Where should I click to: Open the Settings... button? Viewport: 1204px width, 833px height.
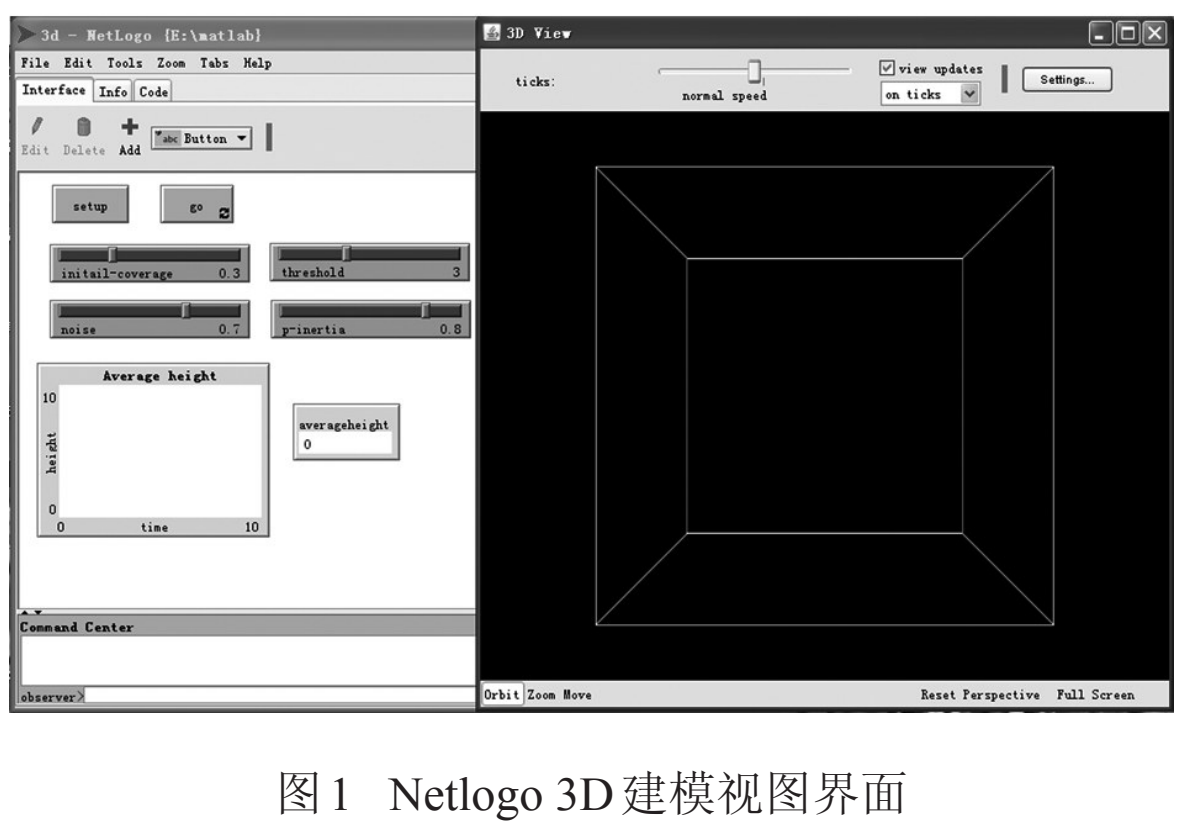(x=1068, y=80)
